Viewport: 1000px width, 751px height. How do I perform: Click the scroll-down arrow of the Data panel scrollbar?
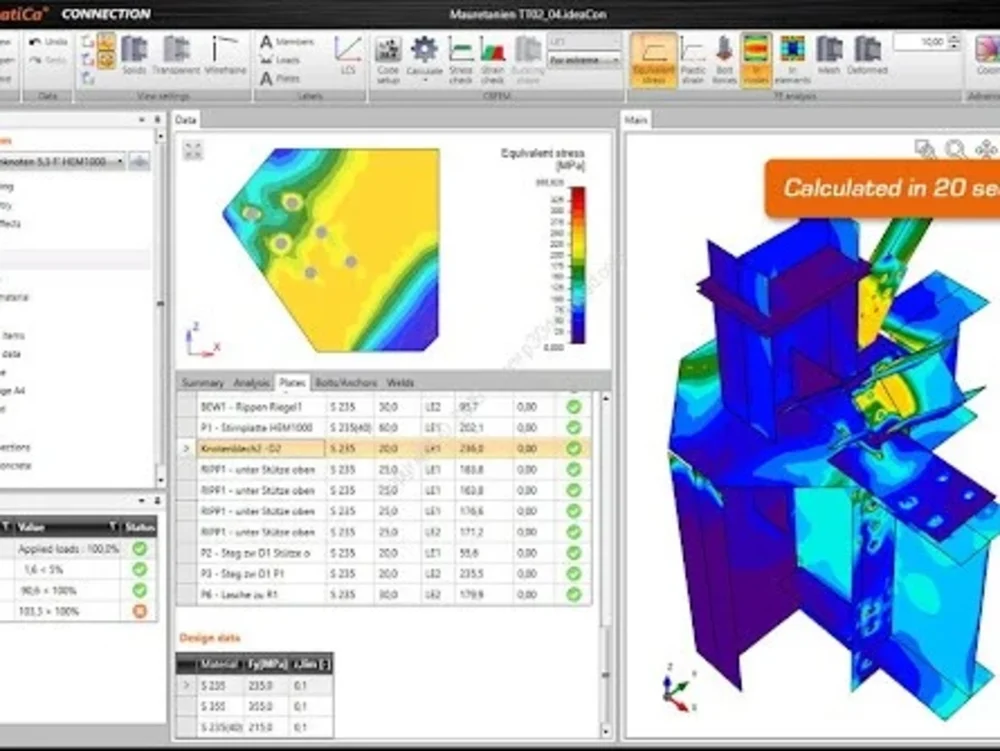(605, 732)
